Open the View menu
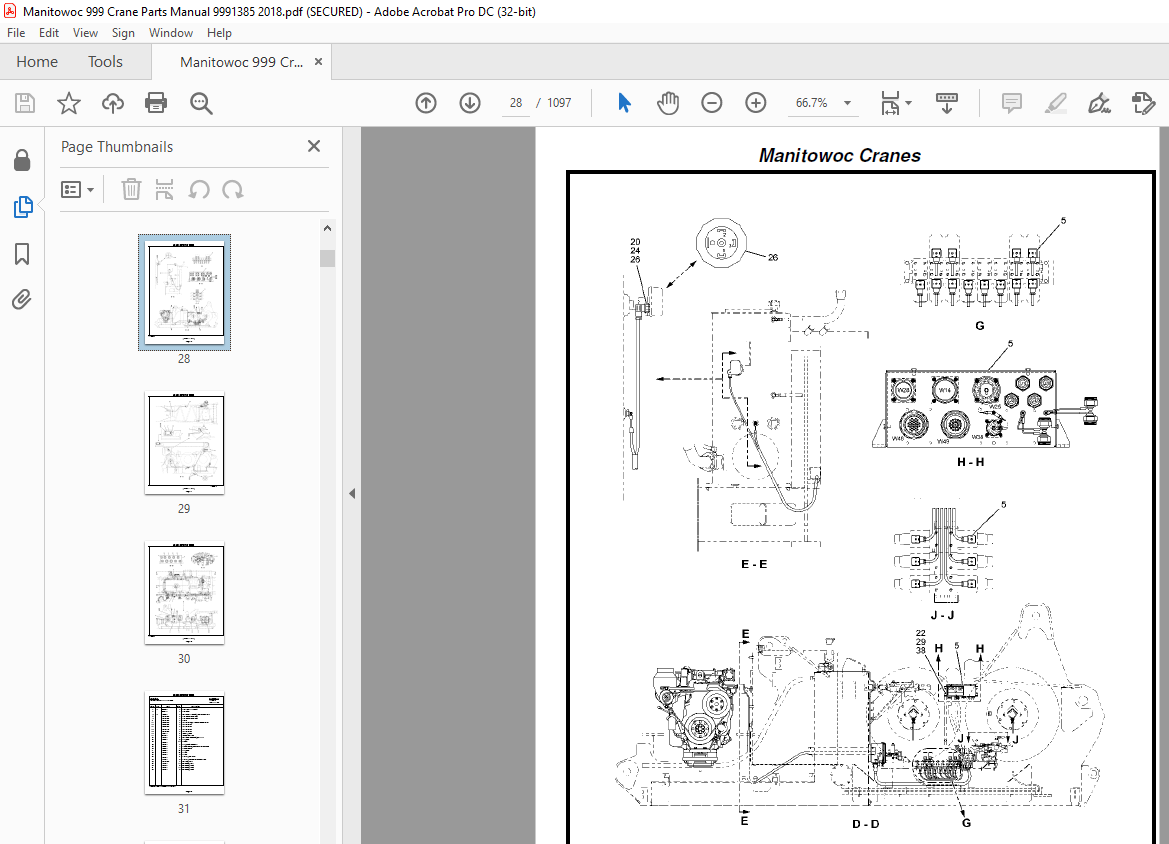This screenshot has height=844, width=1169. tap(85, 33)
